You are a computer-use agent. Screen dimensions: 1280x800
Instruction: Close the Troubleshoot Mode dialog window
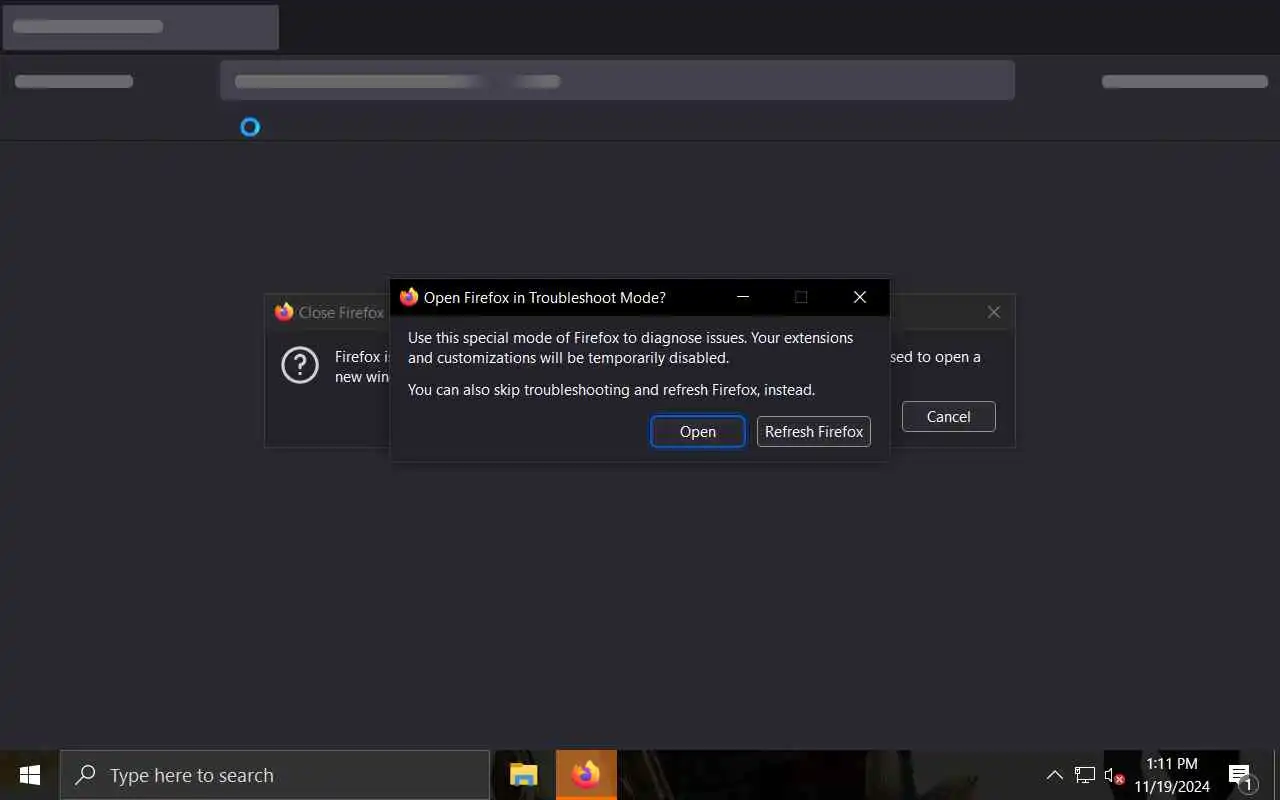[859, 297]
